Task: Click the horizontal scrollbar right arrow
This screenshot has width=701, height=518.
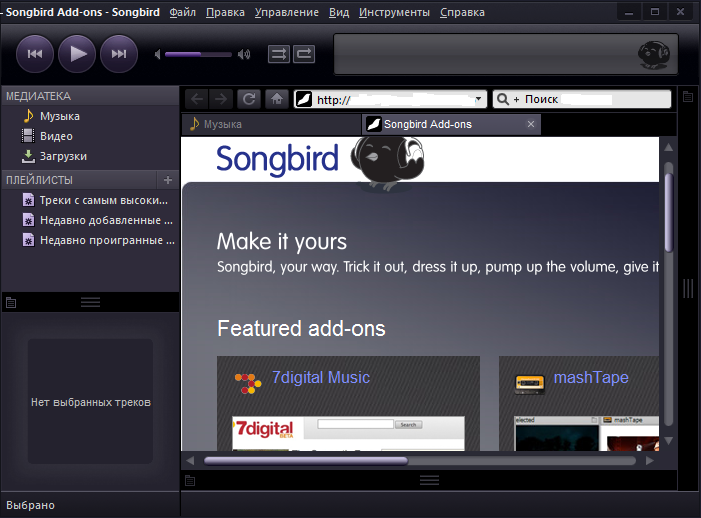Action: point(650,460)
